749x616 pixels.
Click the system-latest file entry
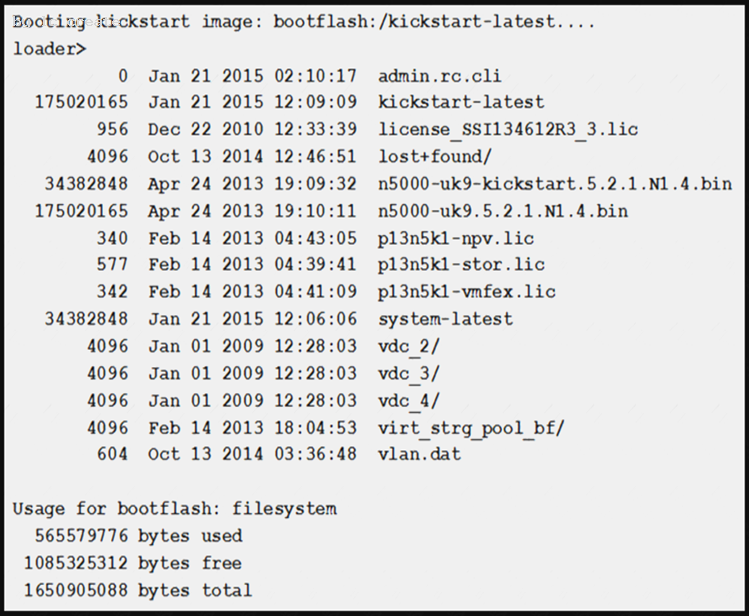[x=445, y=319]
